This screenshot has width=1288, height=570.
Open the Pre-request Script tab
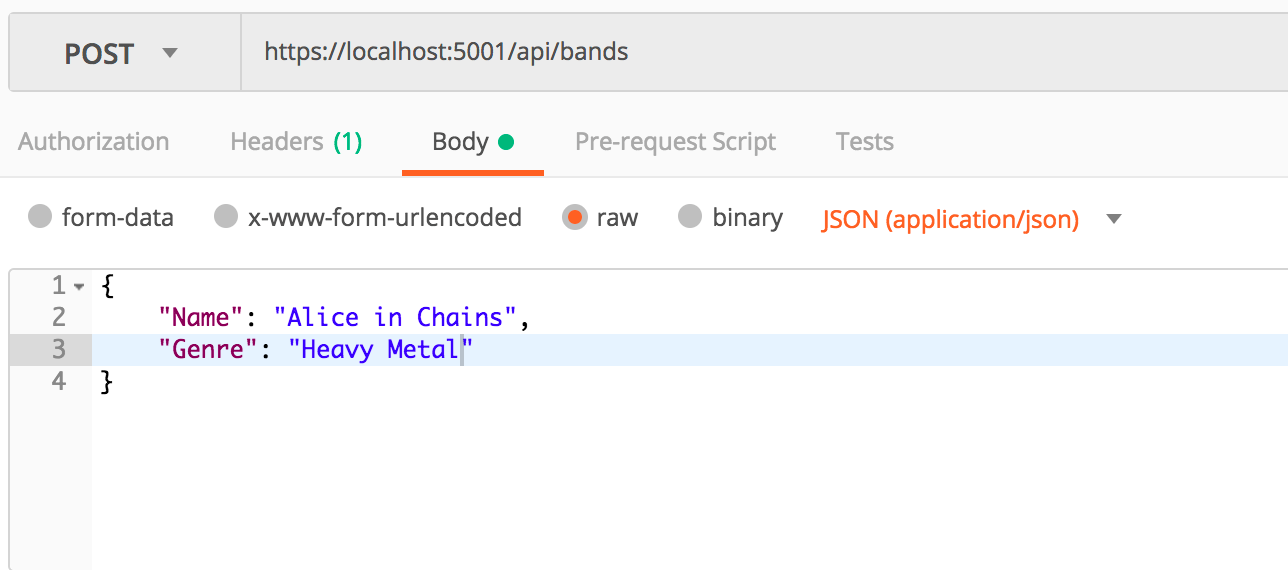675,142
